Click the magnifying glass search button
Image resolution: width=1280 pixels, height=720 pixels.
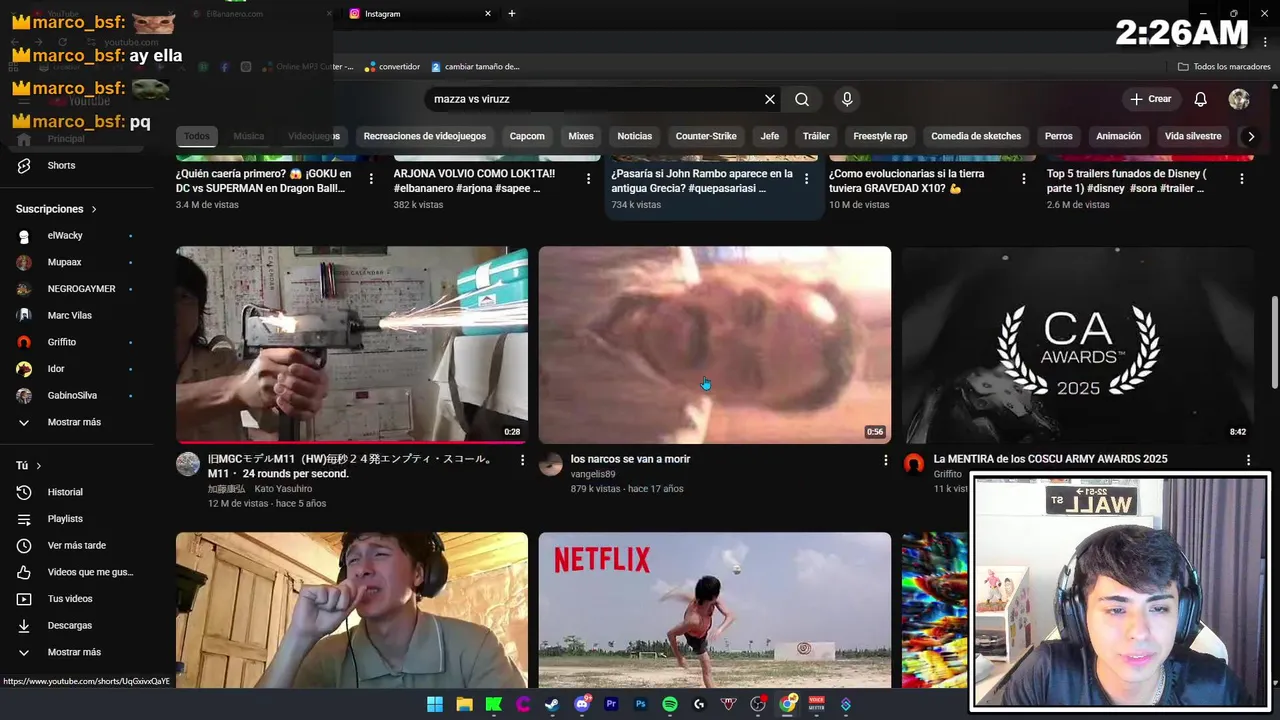click(802, 99)
